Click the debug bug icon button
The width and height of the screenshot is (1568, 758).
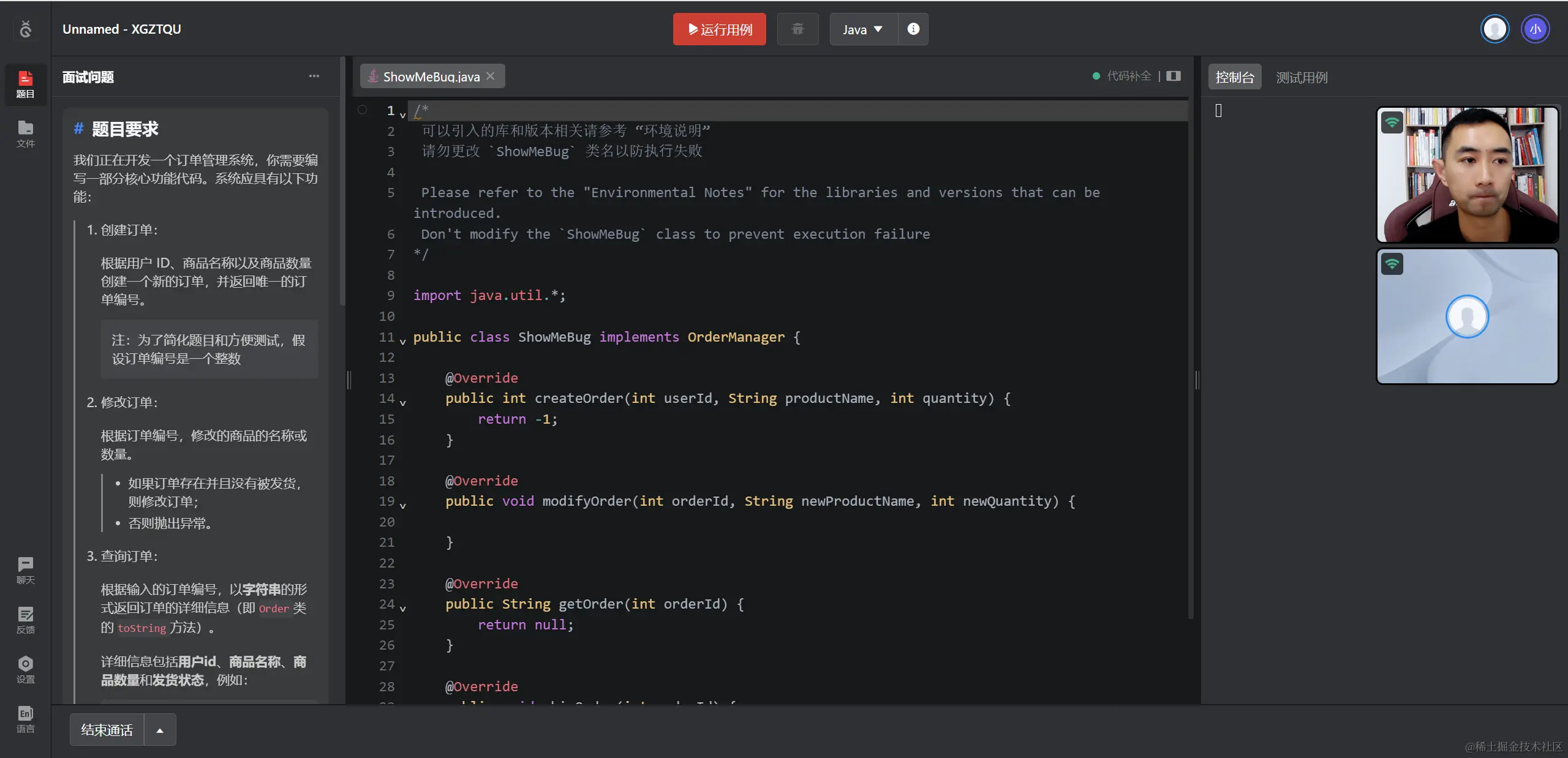797,29
